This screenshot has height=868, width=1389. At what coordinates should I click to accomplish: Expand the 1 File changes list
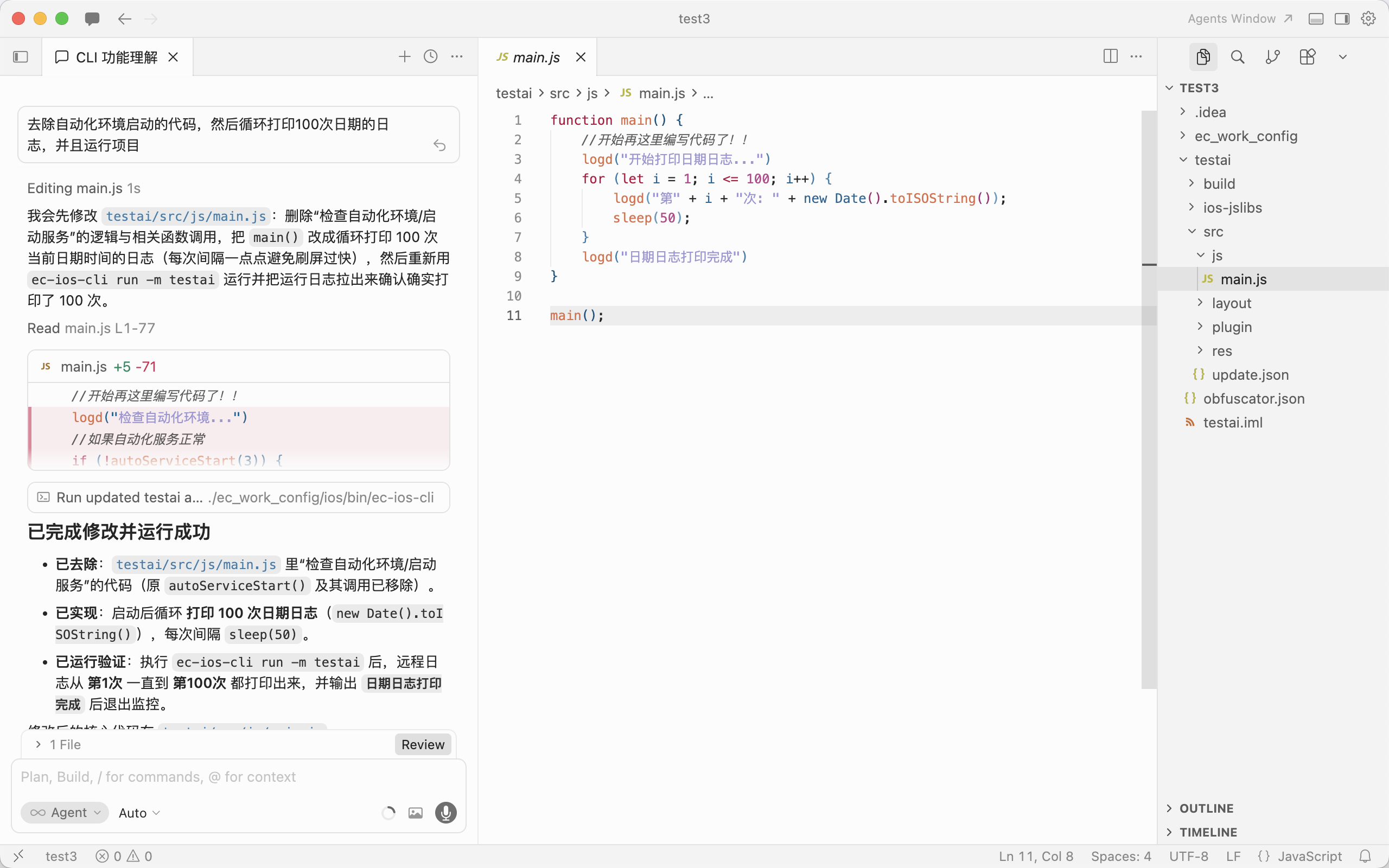(x=59, y=744)
